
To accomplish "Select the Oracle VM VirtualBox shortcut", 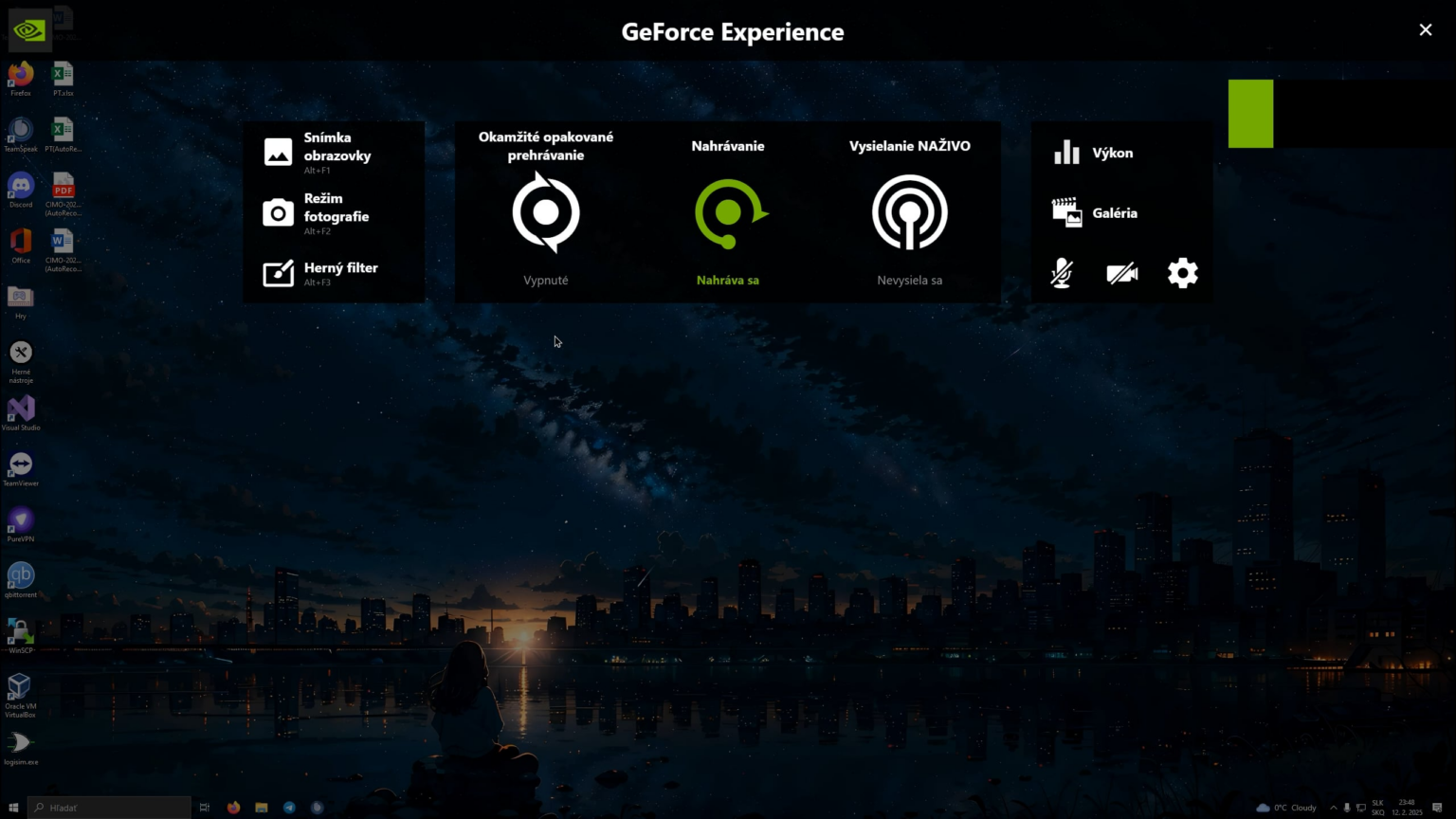I will [x=21, y=697].
